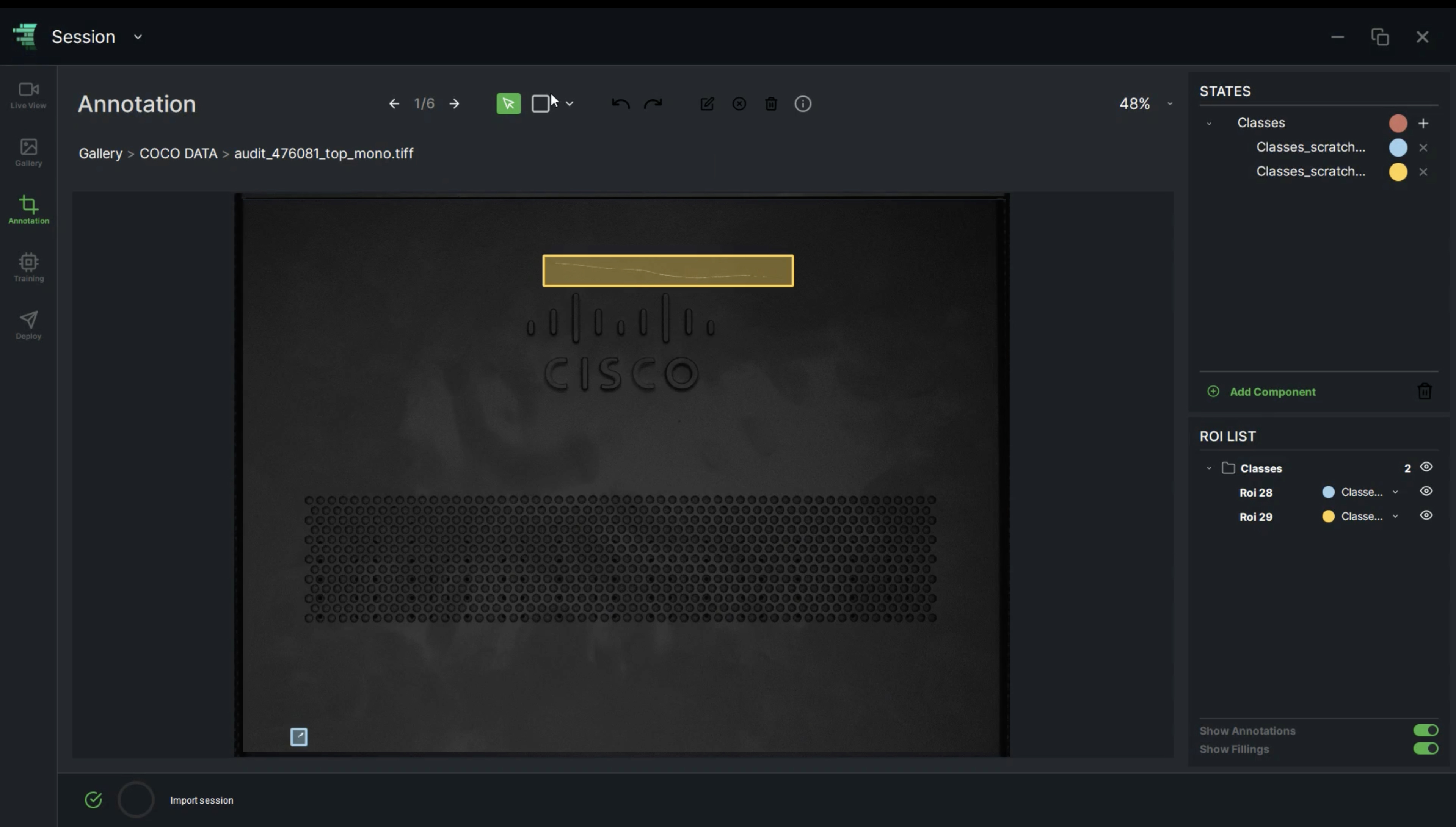Select Roi 28 in the ROI list

pyautogui.click(x=1255, y=492)
